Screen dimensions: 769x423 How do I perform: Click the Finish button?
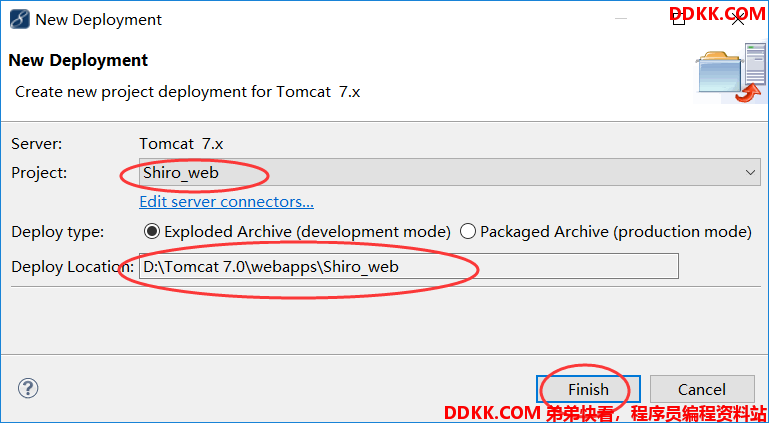[x=589, y=390]
